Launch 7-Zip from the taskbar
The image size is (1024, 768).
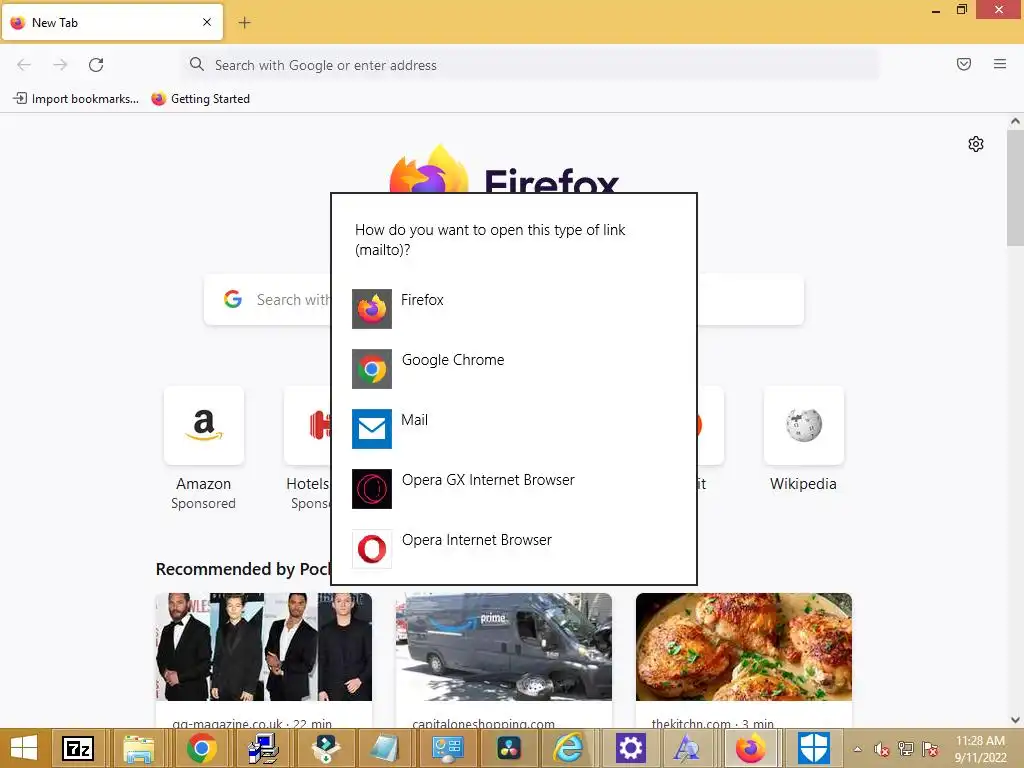78,748
